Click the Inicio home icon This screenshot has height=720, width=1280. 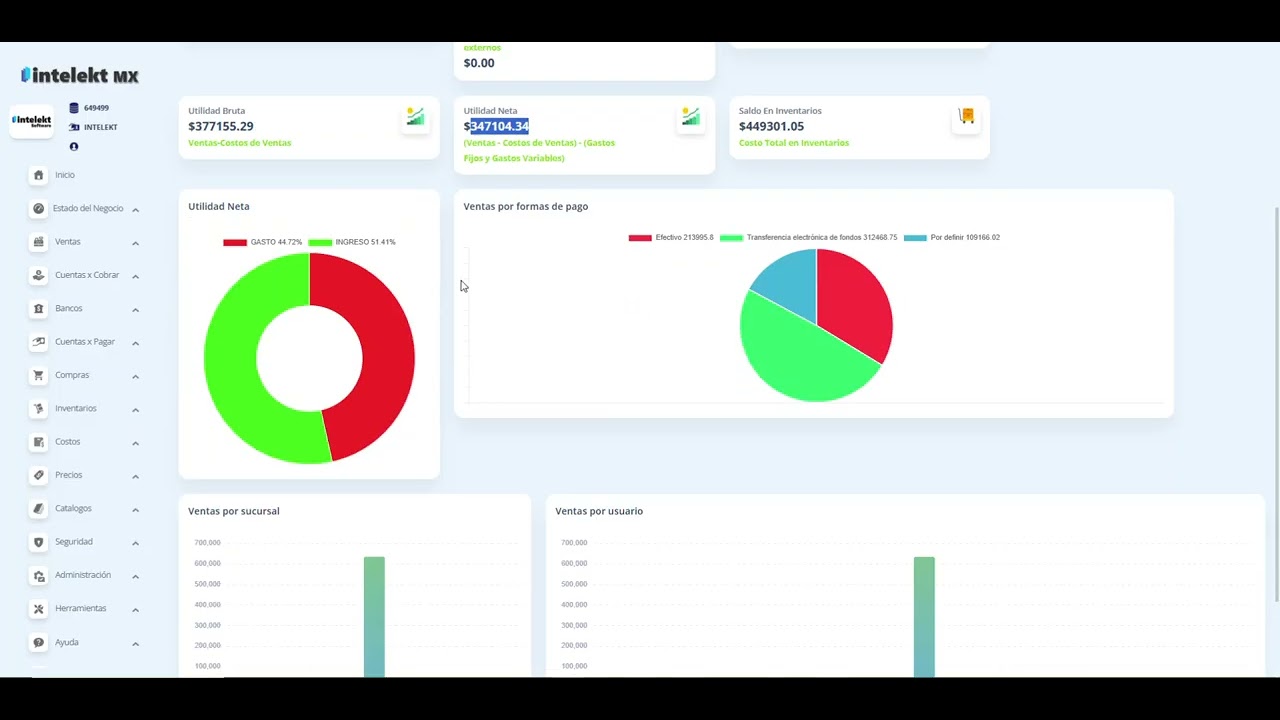pyautogui.click(x=38, y=175)
